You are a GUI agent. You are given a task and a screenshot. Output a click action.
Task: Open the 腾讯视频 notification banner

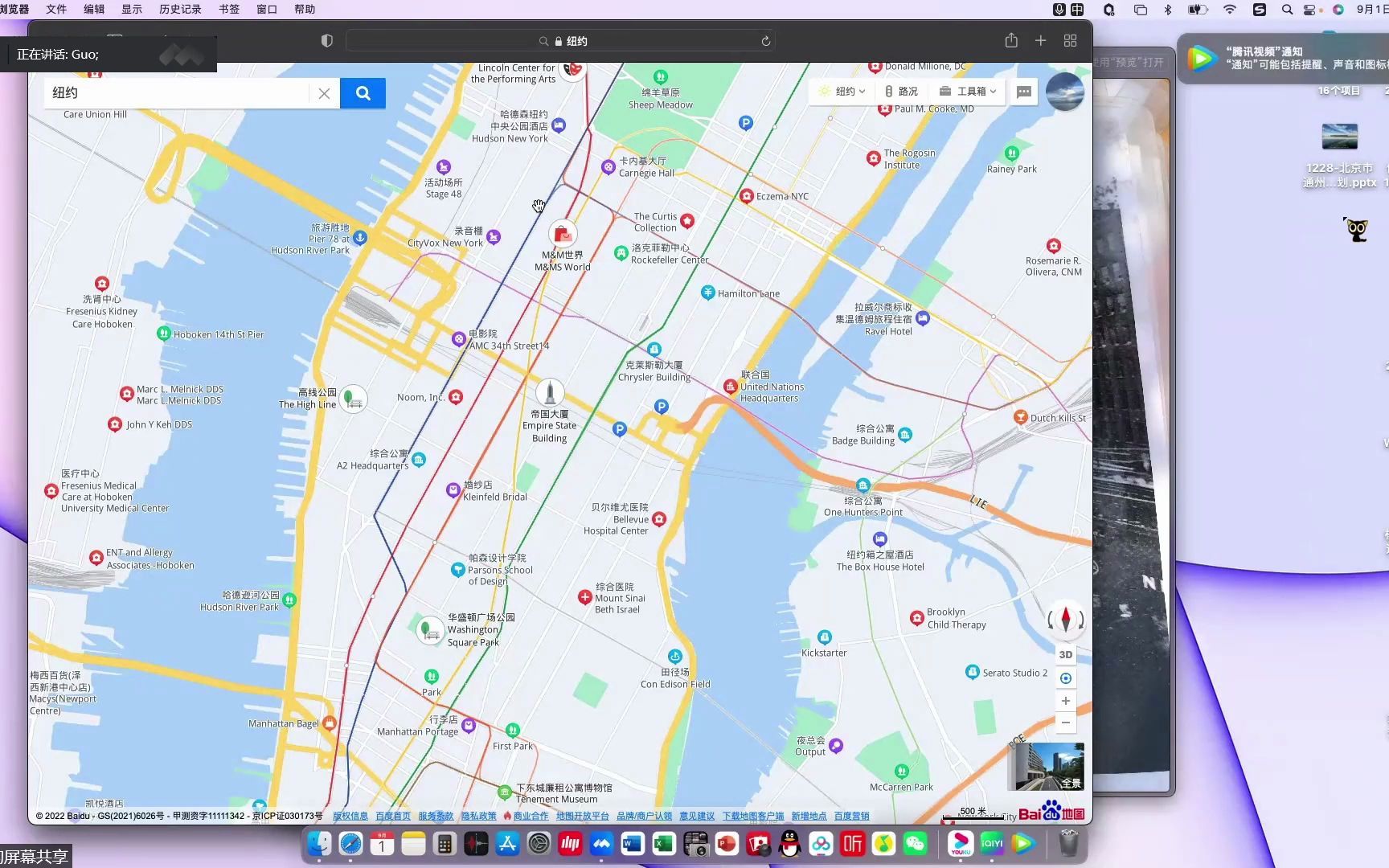1284,58
